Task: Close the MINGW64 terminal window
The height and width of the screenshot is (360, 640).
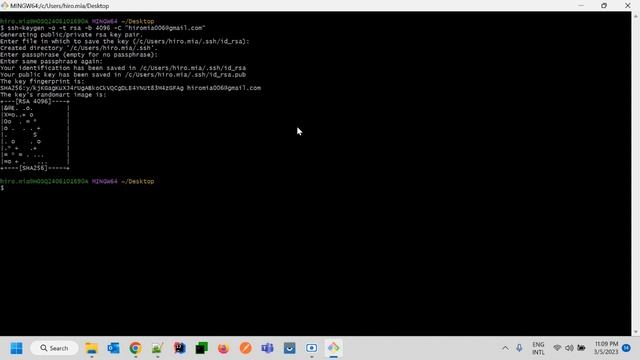Action: (x=628, y=6)
